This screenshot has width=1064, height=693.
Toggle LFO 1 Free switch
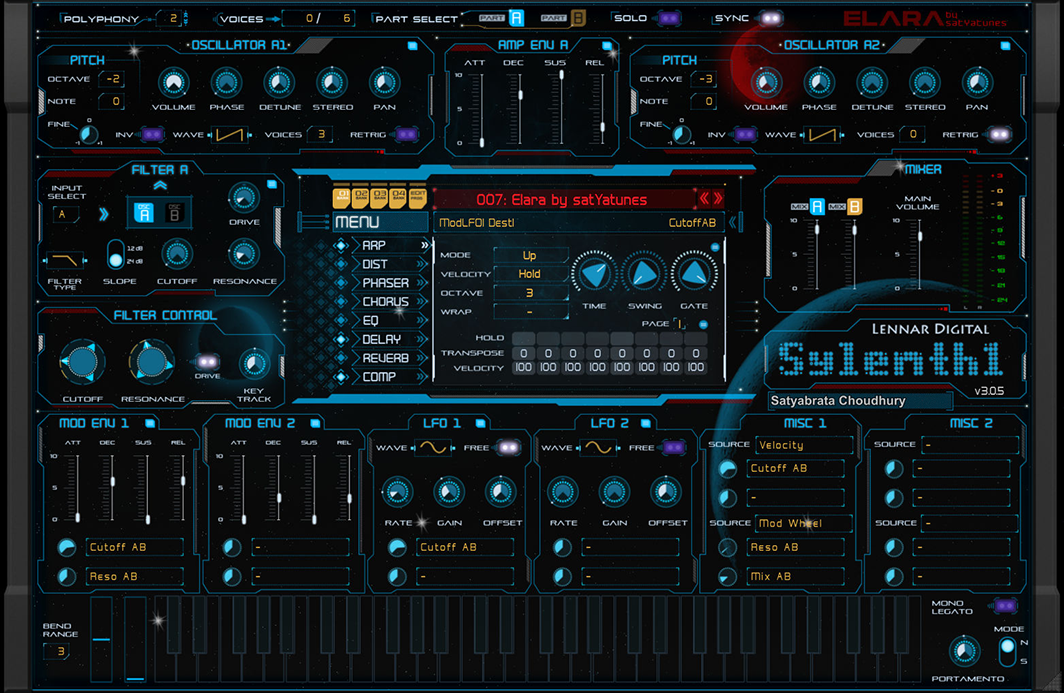(x=509, y=447)
